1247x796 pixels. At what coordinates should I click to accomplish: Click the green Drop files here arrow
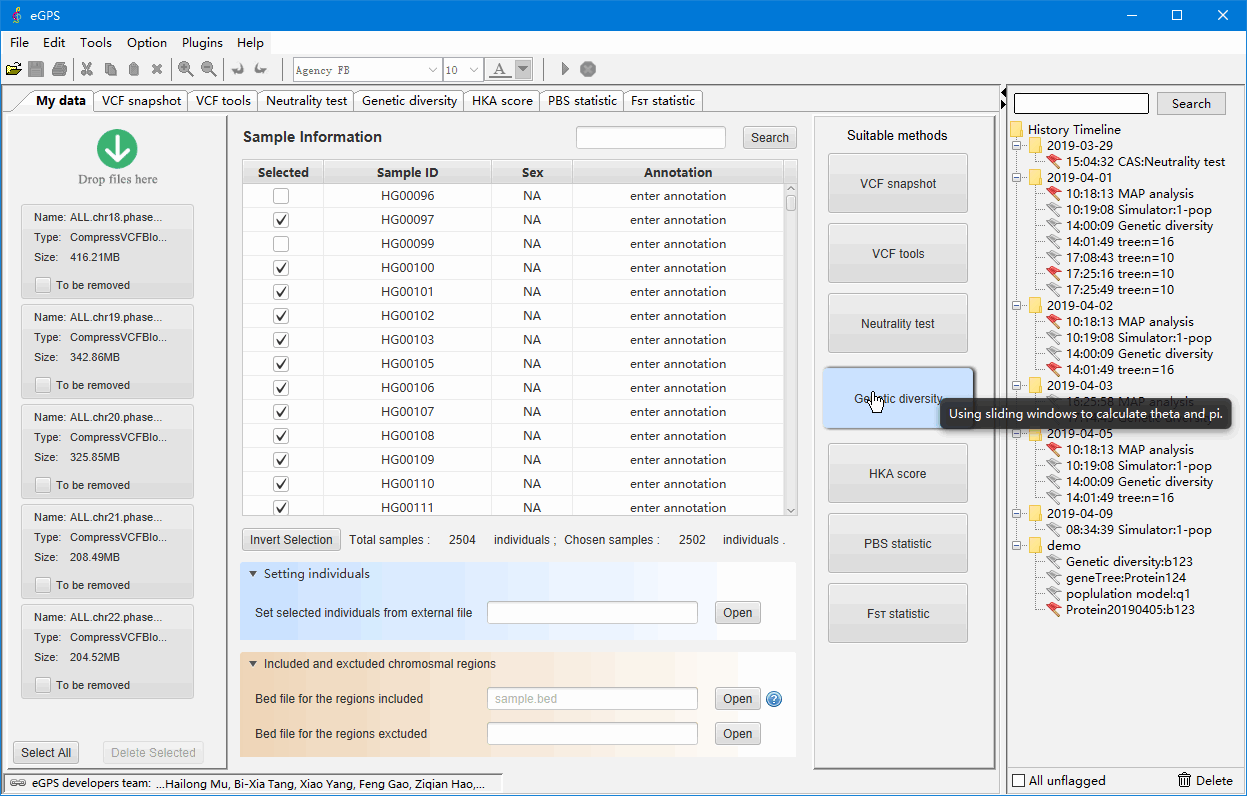[x=117, y=149]
